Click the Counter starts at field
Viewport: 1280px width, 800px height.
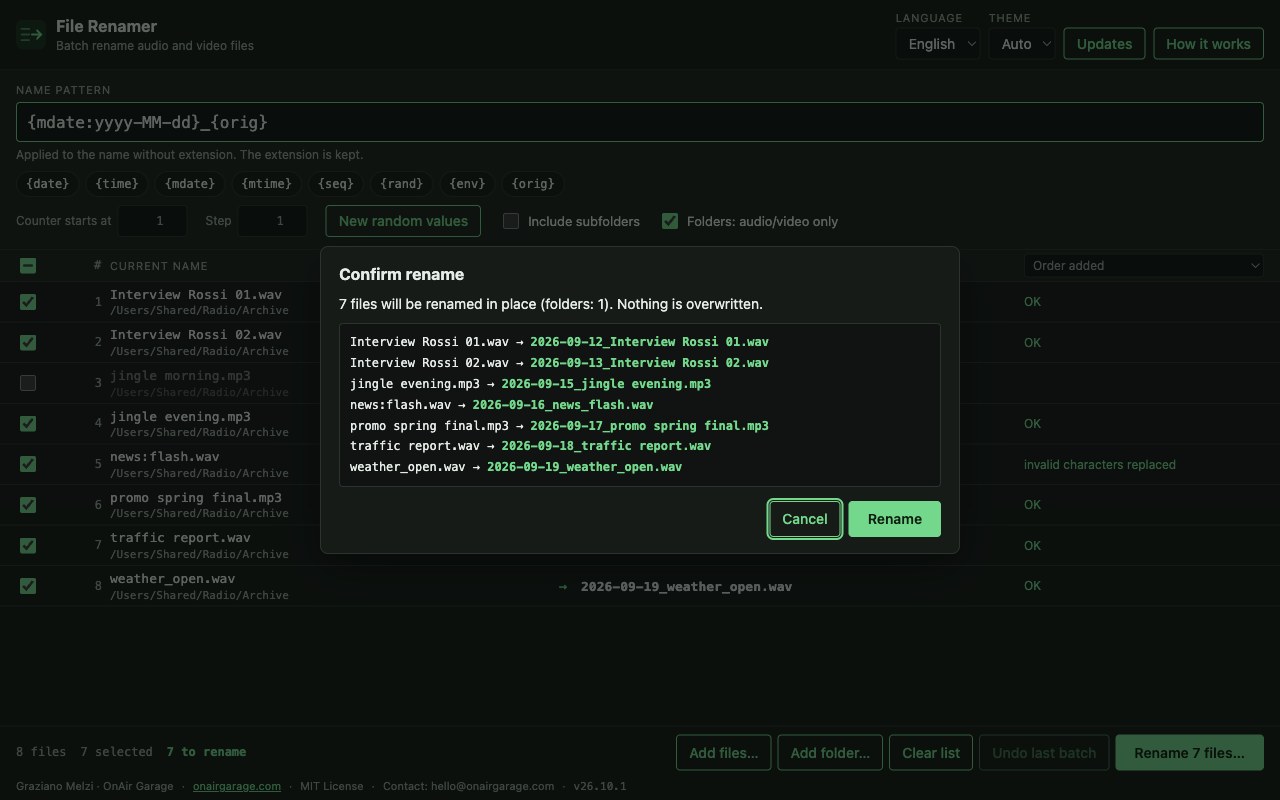click(152, 221)
